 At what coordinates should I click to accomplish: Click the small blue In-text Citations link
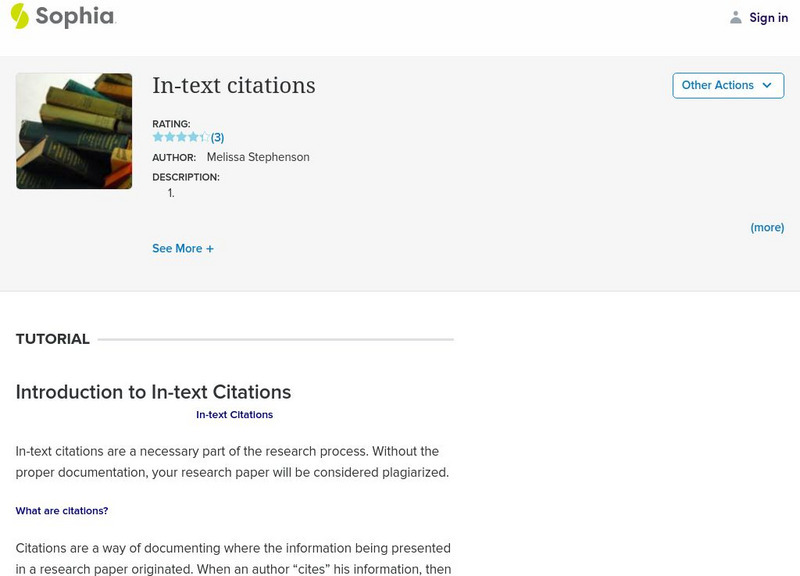click(234, 414)
